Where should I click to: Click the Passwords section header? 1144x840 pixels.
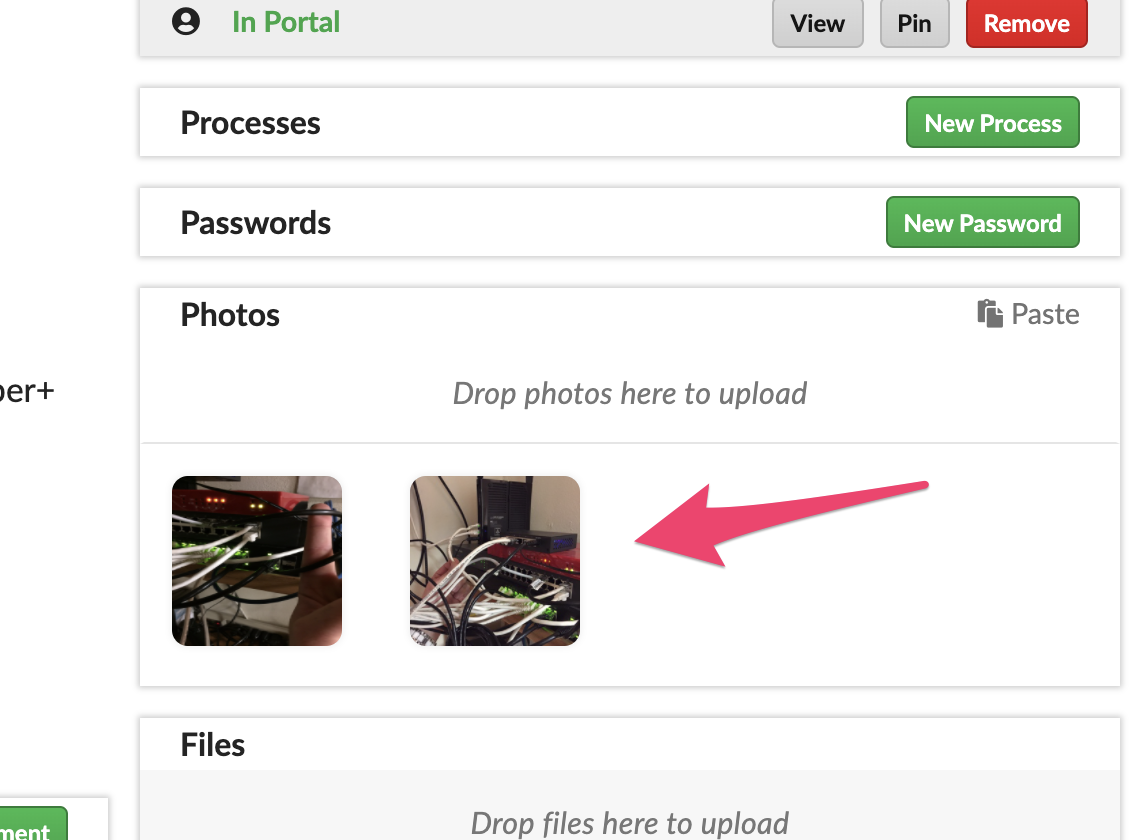tap(255, 222)
